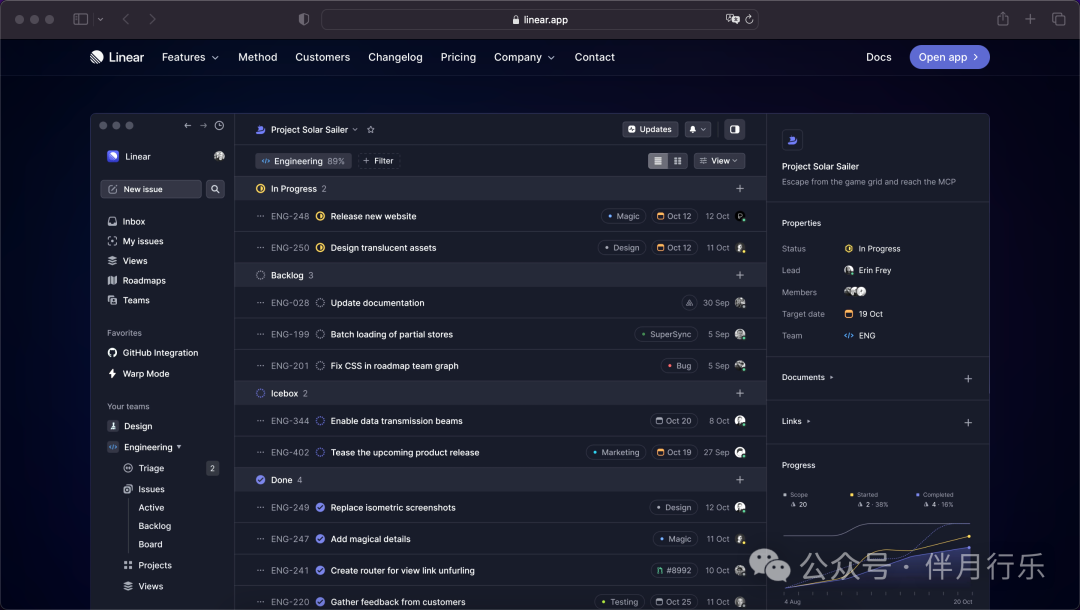Click 19 Oct target date property
The height and width of the screenshot is (610, 1080).
point(864,314)
